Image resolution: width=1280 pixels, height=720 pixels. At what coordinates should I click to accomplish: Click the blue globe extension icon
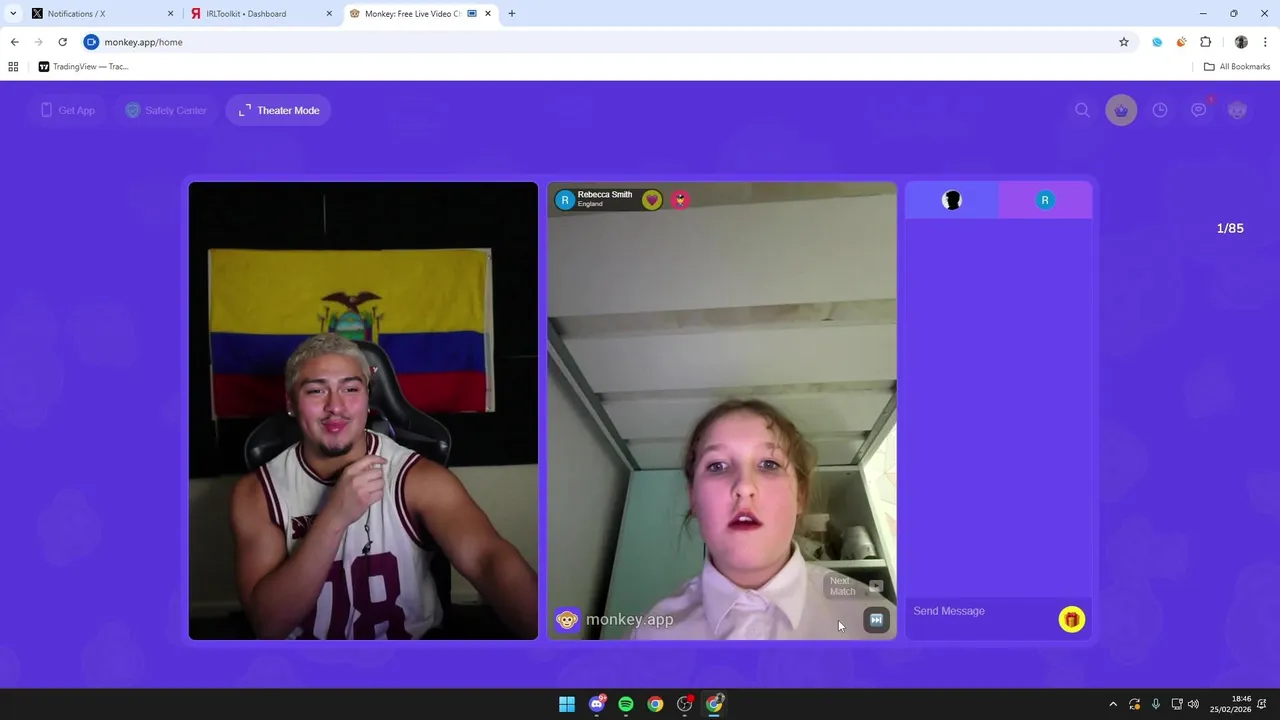pyautogui.click(x=1157, y=42)
